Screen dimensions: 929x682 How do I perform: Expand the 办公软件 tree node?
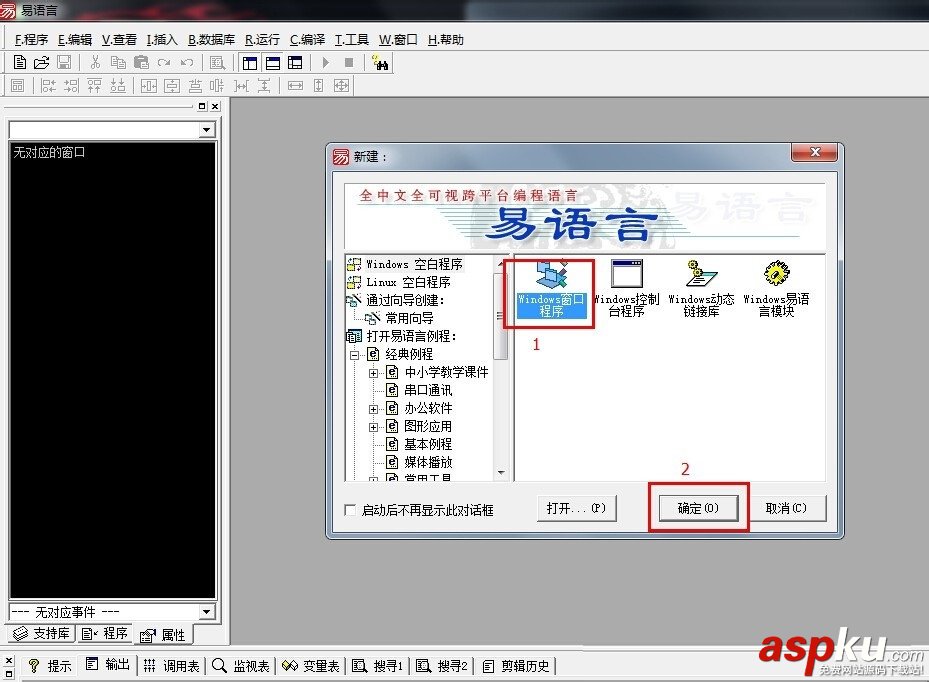pos(373,409)
